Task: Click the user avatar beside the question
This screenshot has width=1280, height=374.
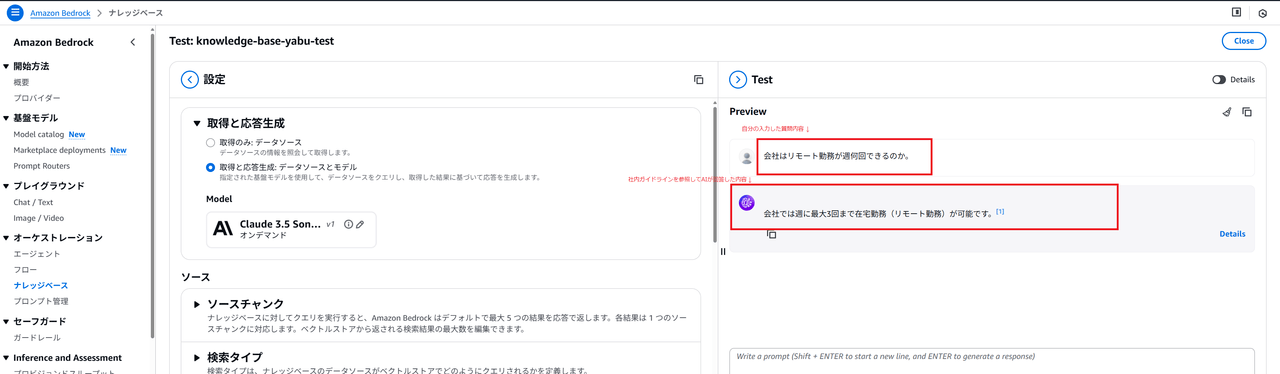Action: click(746, 157)
